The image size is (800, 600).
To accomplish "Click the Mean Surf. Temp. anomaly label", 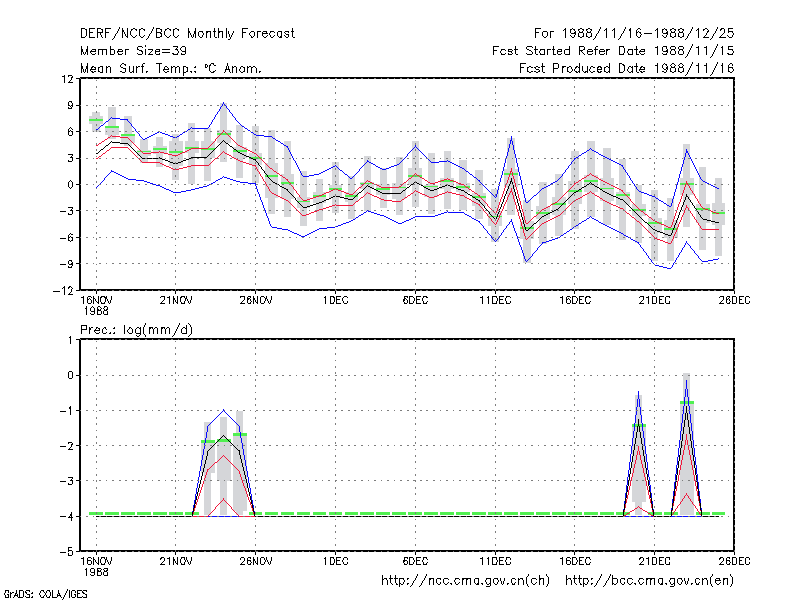I will point(170,68).
